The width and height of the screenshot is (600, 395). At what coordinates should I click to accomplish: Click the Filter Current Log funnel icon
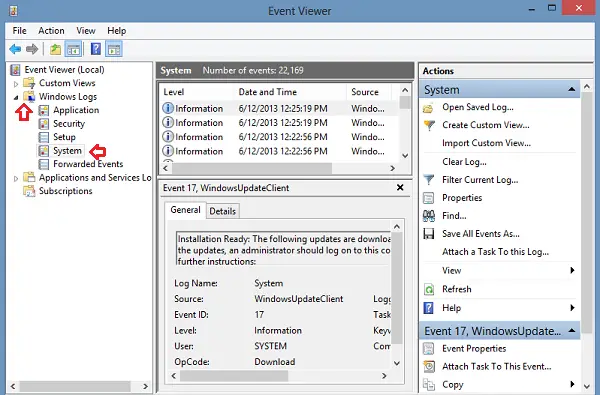(x=429, y=180)
